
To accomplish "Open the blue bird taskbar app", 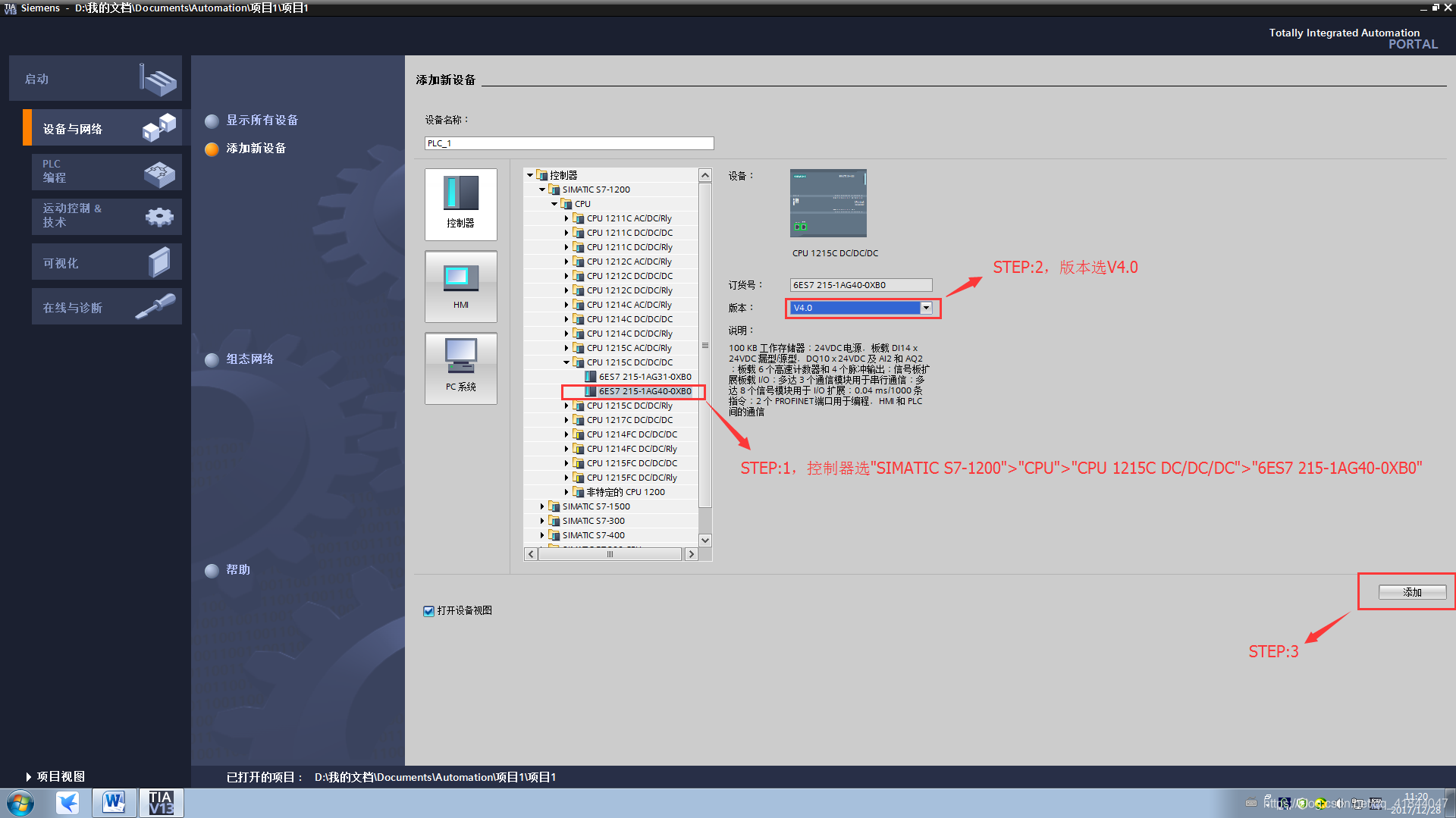I will coord(67,803).
